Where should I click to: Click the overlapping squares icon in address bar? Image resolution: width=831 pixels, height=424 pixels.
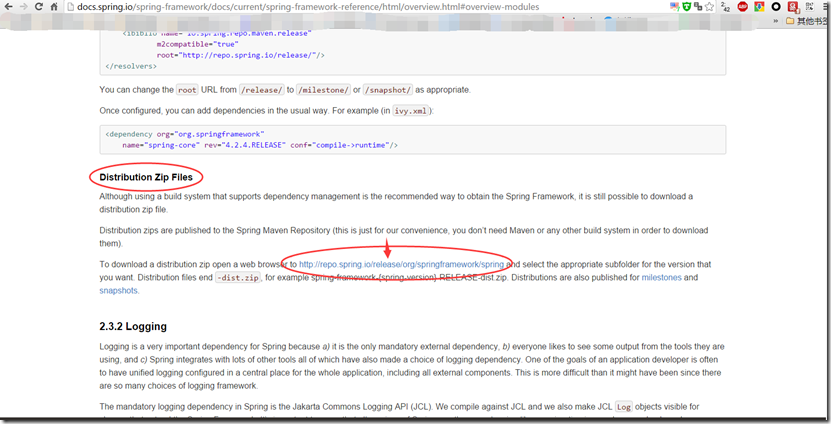tap(698, 7)
